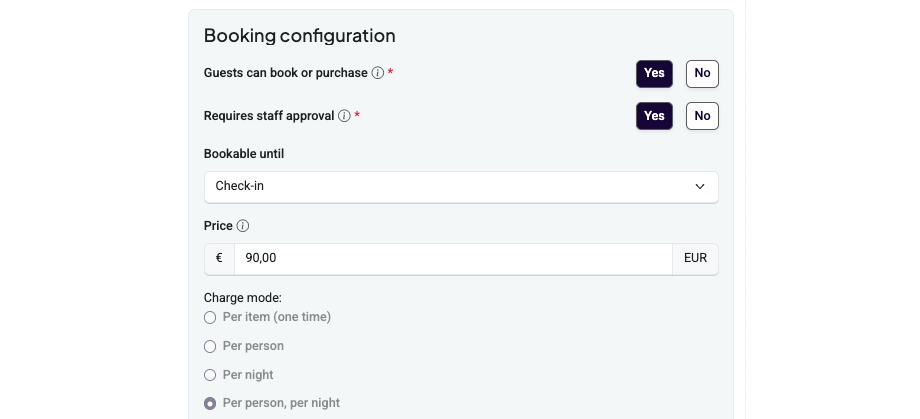Click the Charge mode: label
This screenshot has height=419, width=920.
click(243, 298)
